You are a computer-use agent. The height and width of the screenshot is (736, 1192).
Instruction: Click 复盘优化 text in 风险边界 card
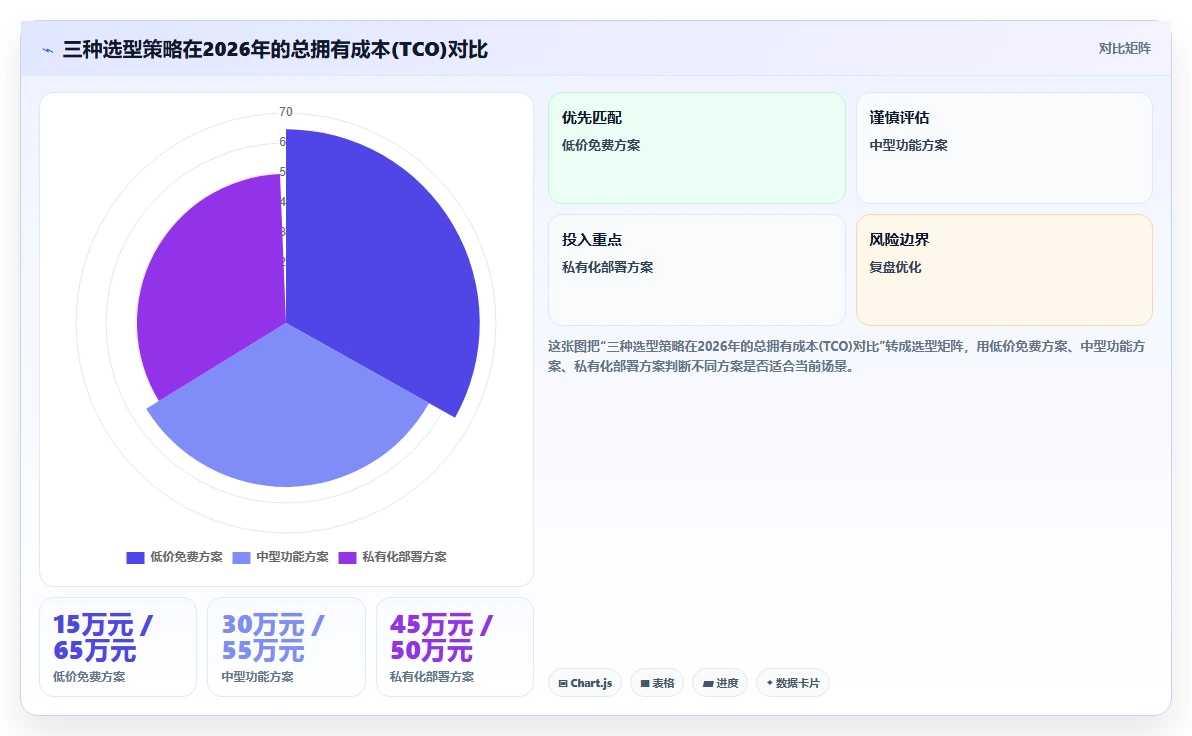[x=896, y=267]
